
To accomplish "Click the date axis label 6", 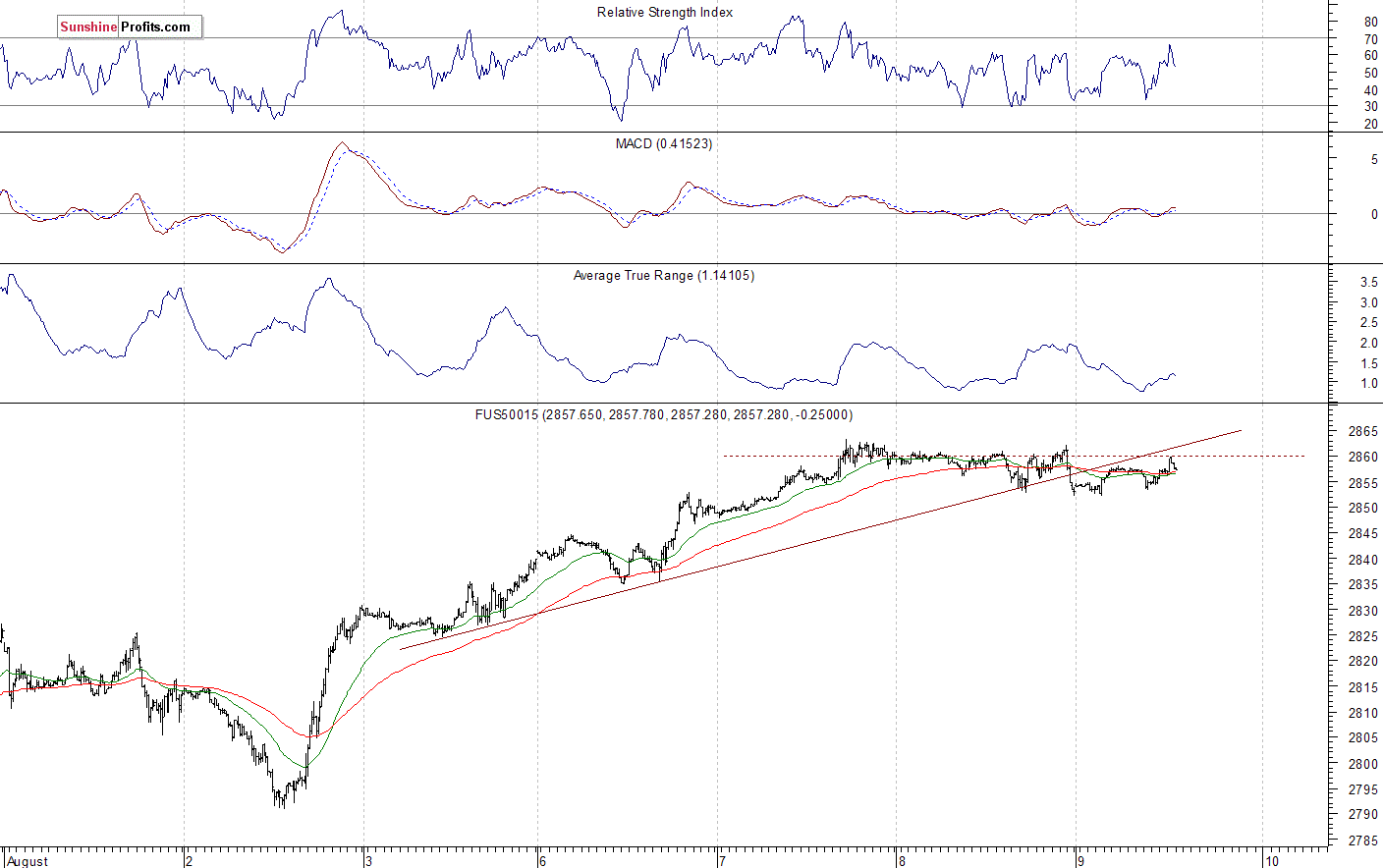I will tap(542, 861).
